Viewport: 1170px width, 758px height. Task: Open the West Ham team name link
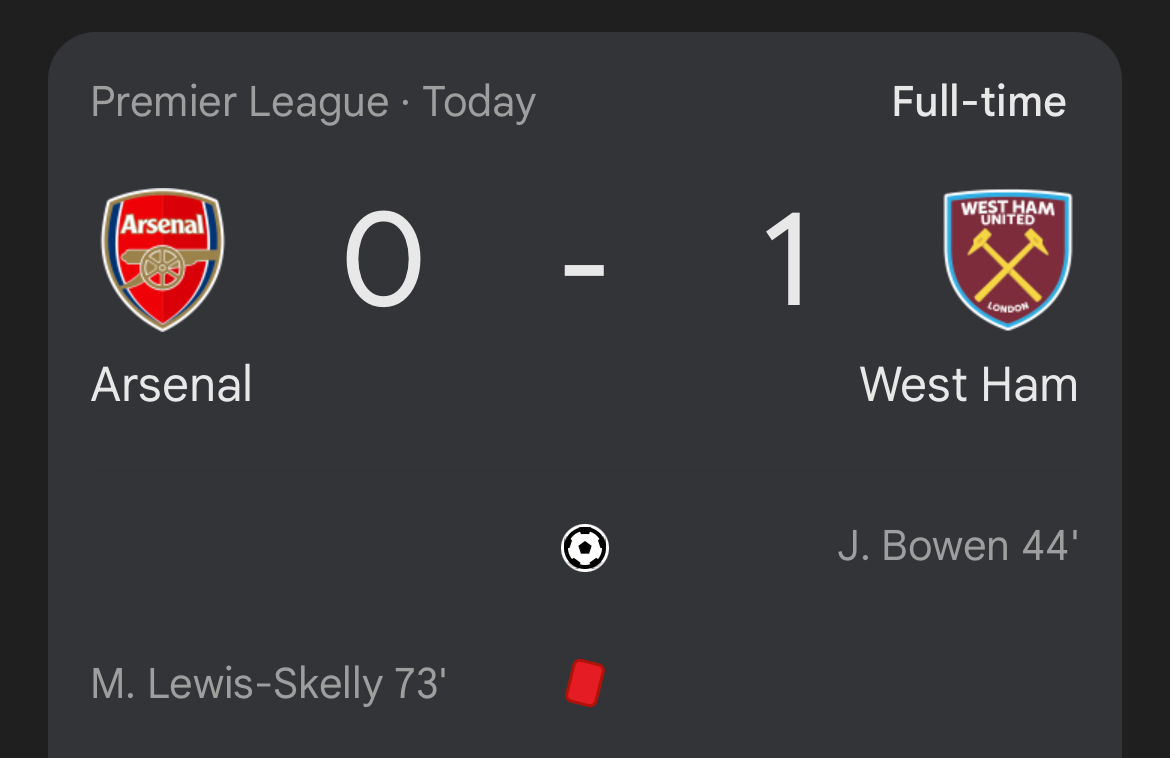click(x=968, y=386)
